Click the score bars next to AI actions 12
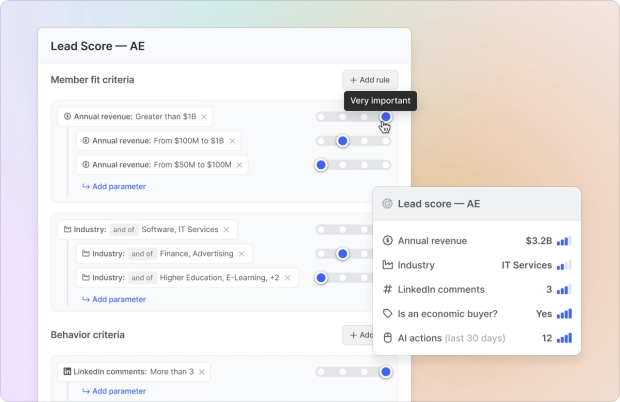Image resolution: width=620 pixels, height=402 pixels. (564, 338)
